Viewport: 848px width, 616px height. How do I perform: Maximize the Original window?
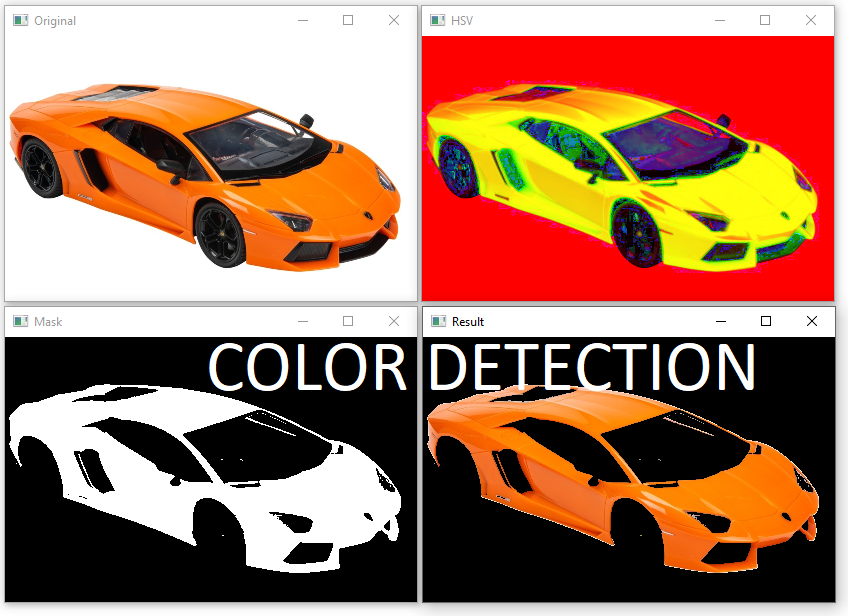[348, 20]
